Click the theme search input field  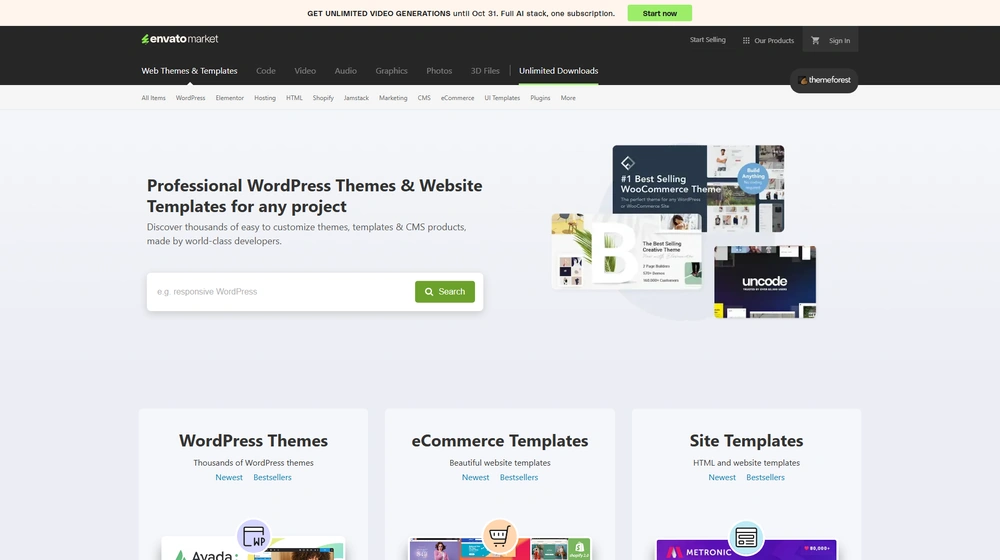(280, 292)
